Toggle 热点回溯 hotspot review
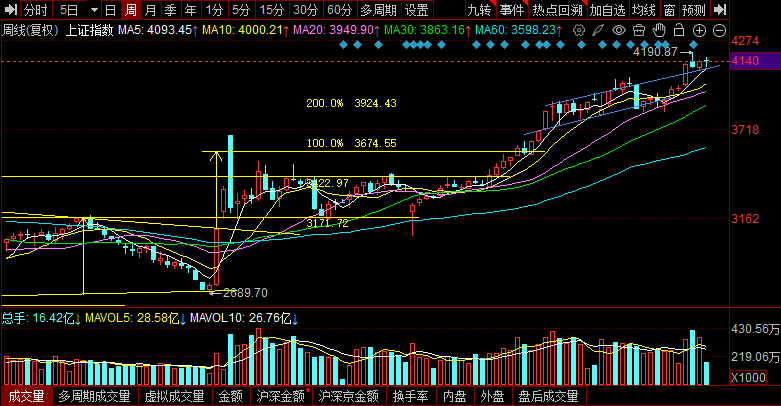The width and height of the screenshot is (781, 406). point(557,10)
